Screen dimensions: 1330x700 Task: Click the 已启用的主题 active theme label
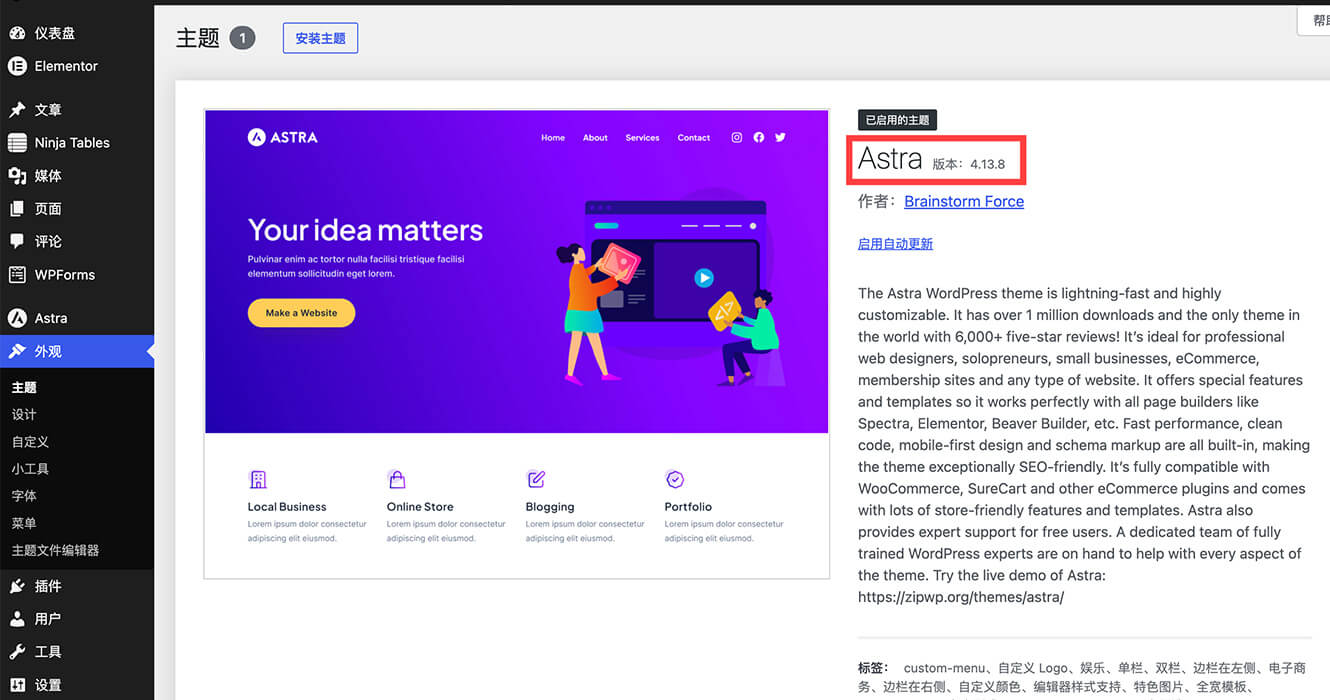pos(897,120)
